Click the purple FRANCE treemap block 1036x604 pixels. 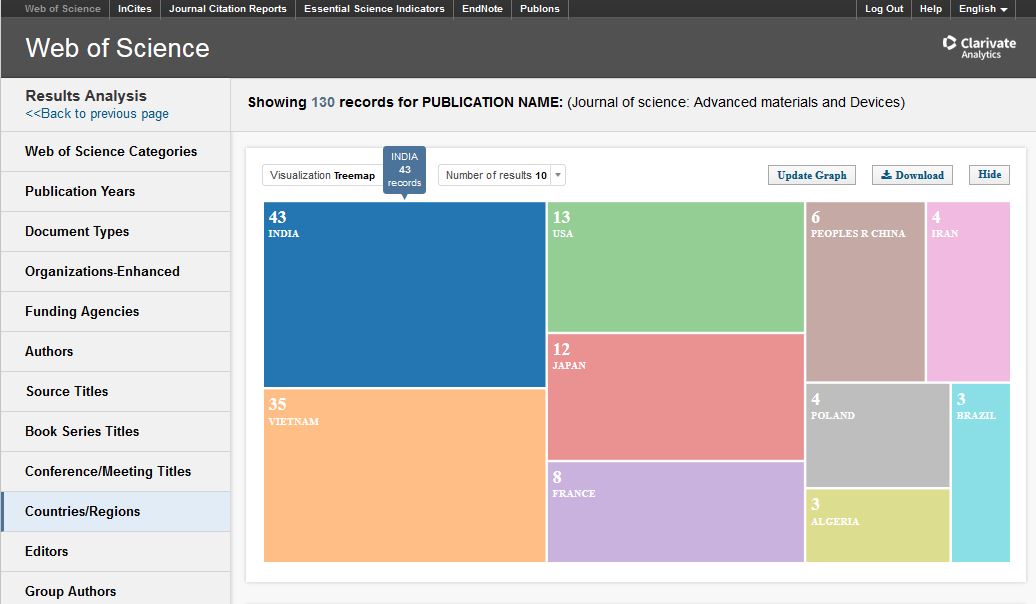tap(675, 512)
